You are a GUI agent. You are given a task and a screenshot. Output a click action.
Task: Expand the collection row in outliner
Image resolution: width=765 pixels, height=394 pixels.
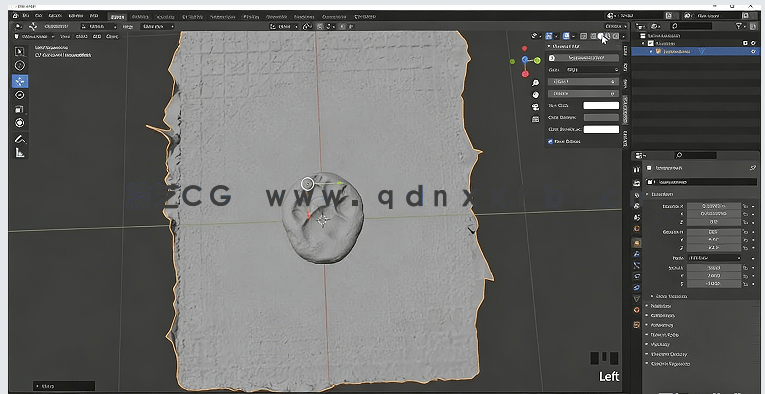[644, 43]
